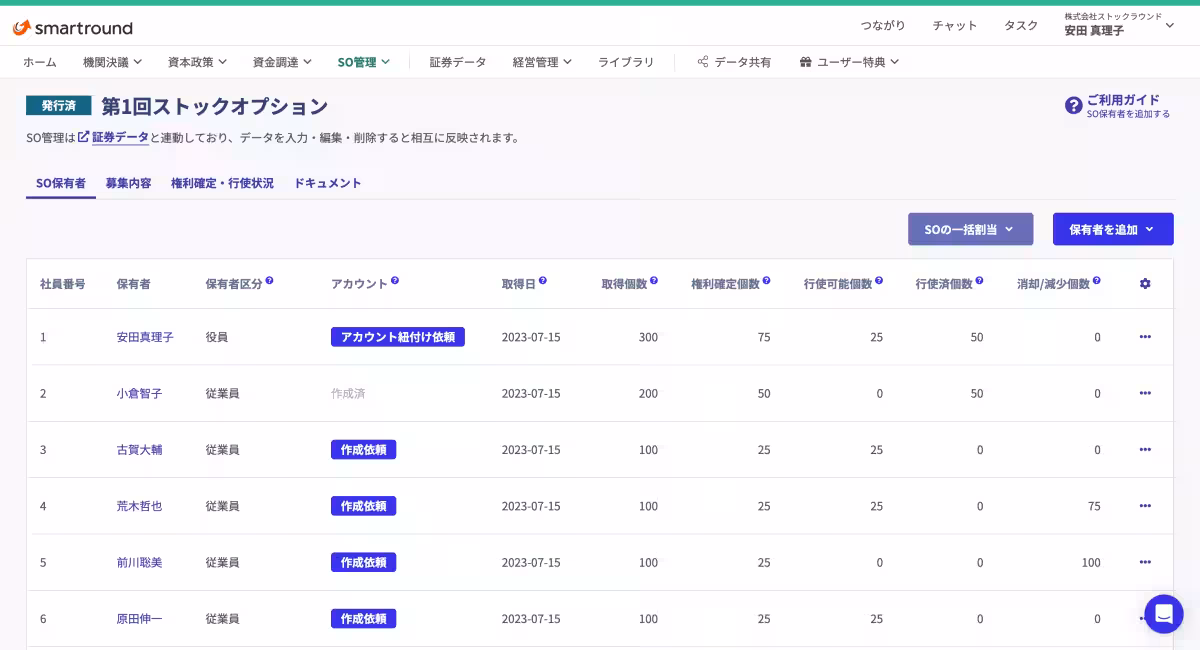Click help icon next to 消却/減少個数
Screen dimensions: 1200x650
click(x=1097, y=281)
